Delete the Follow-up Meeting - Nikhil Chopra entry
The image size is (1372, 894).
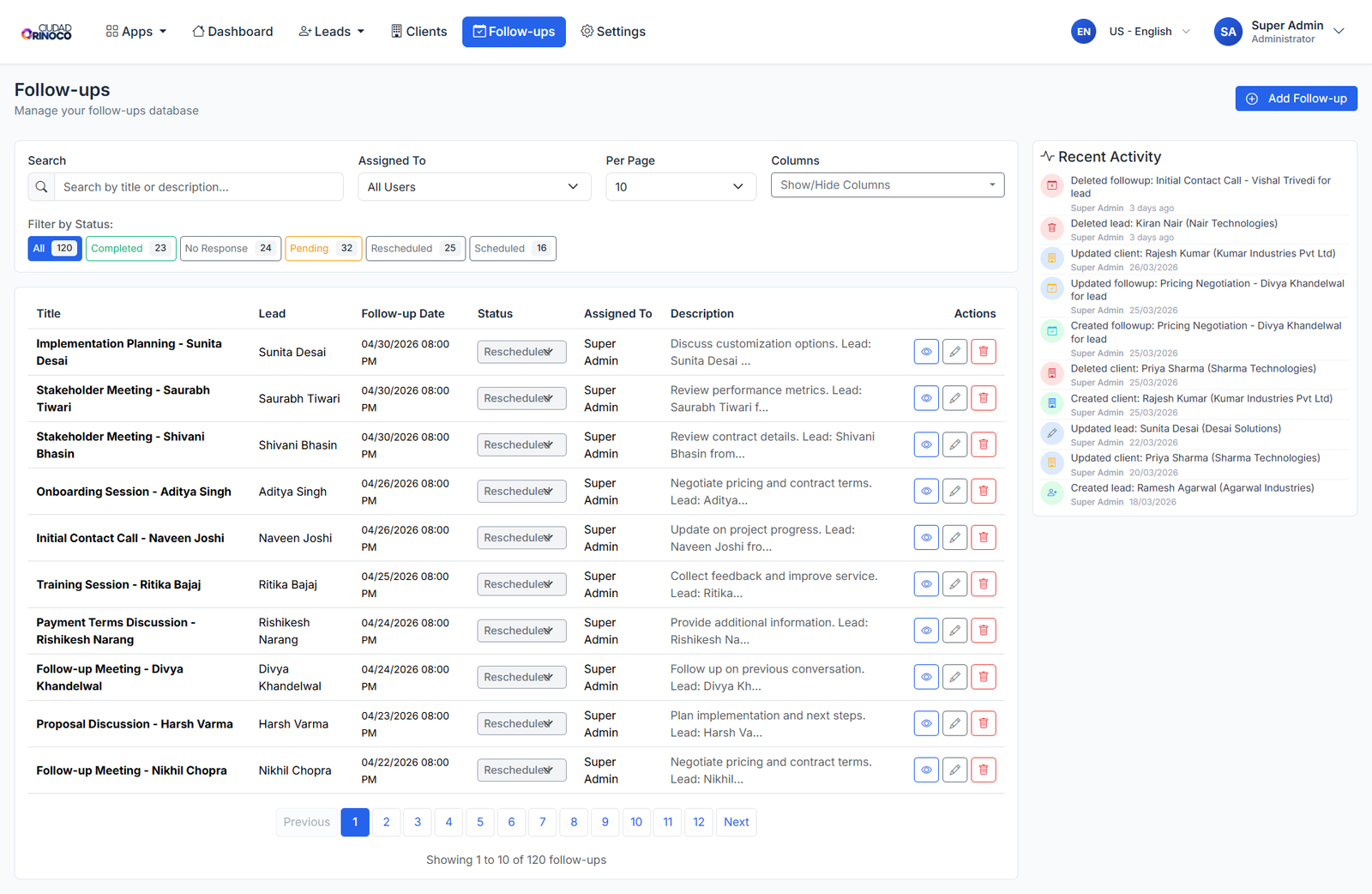(x=984, y=770)
